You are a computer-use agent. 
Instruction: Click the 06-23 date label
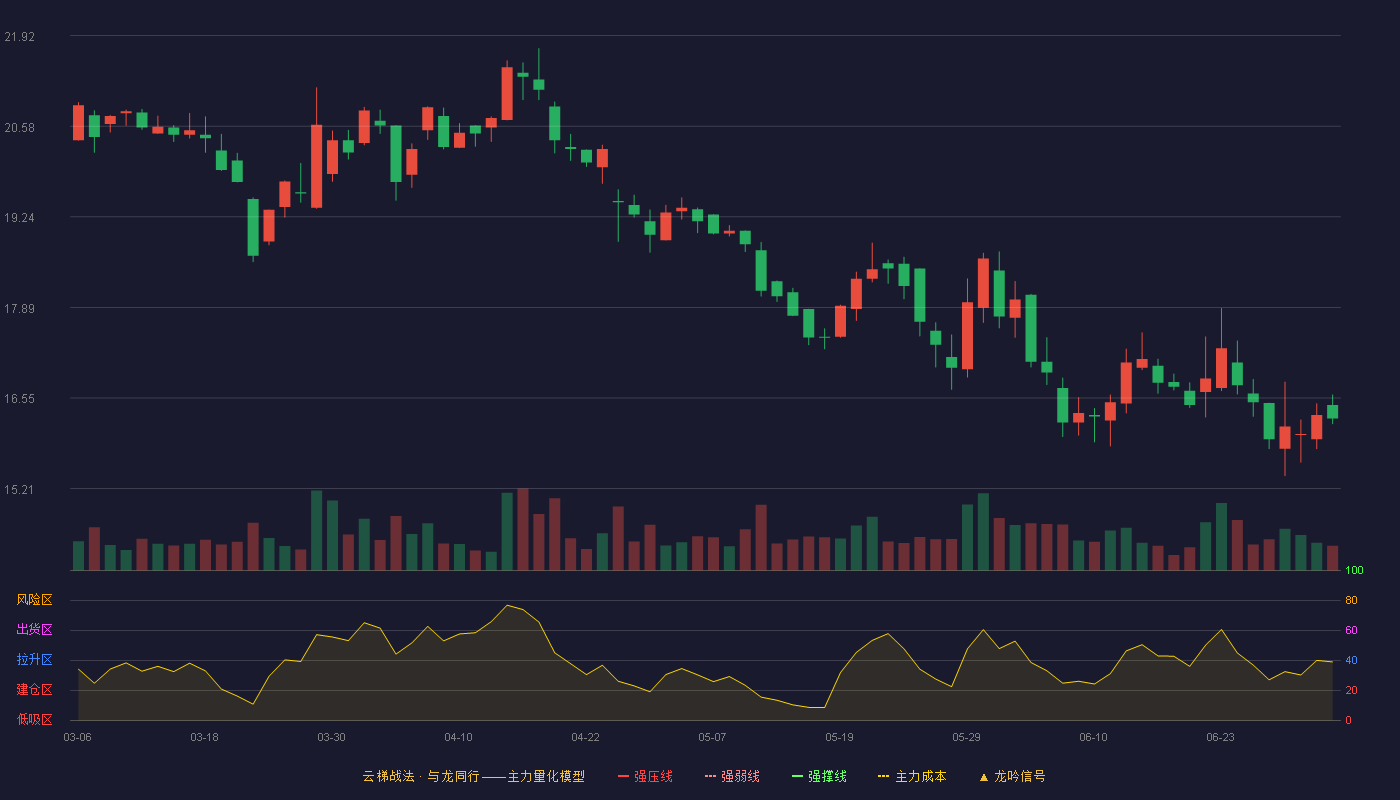[x=1220, y=737]
